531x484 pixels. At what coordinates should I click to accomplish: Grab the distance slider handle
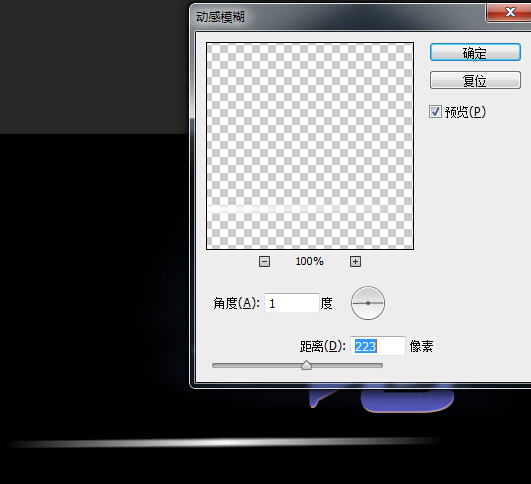[306, 365]
